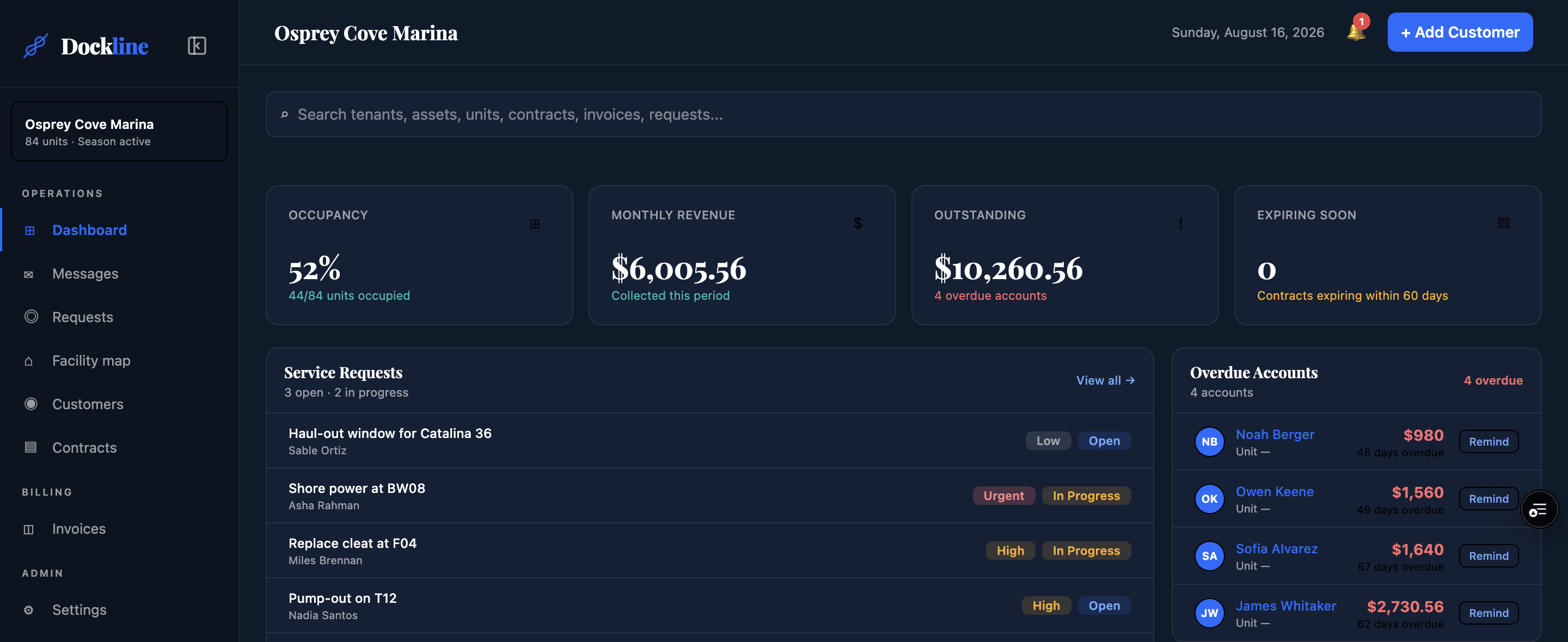Open the Expiring Soon stat card
This screenshot has height=642, width=1568.
pos(1387,255)
